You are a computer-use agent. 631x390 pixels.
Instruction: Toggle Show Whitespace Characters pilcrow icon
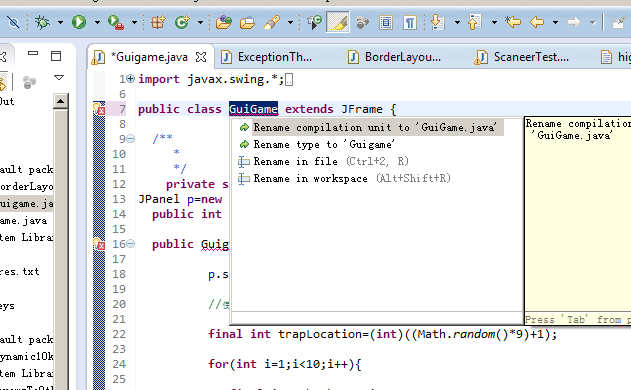(x=410, y=22)
